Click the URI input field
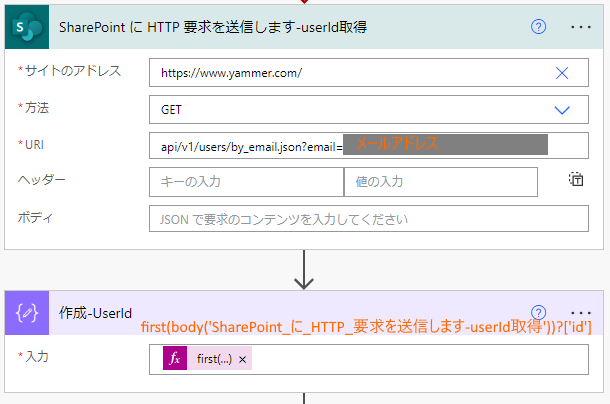The width and height of the screenshot is (610, 404). click(x=368, y=146)
